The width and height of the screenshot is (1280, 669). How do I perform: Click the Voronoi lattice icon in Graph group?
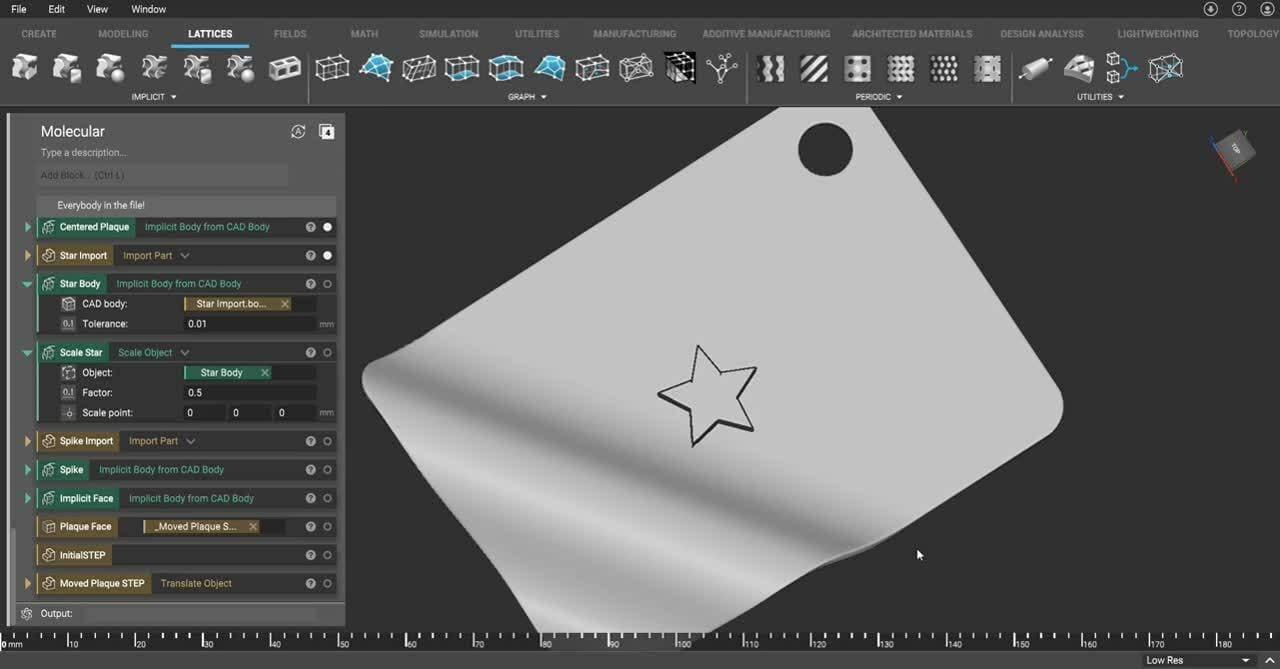pos(549,68)
